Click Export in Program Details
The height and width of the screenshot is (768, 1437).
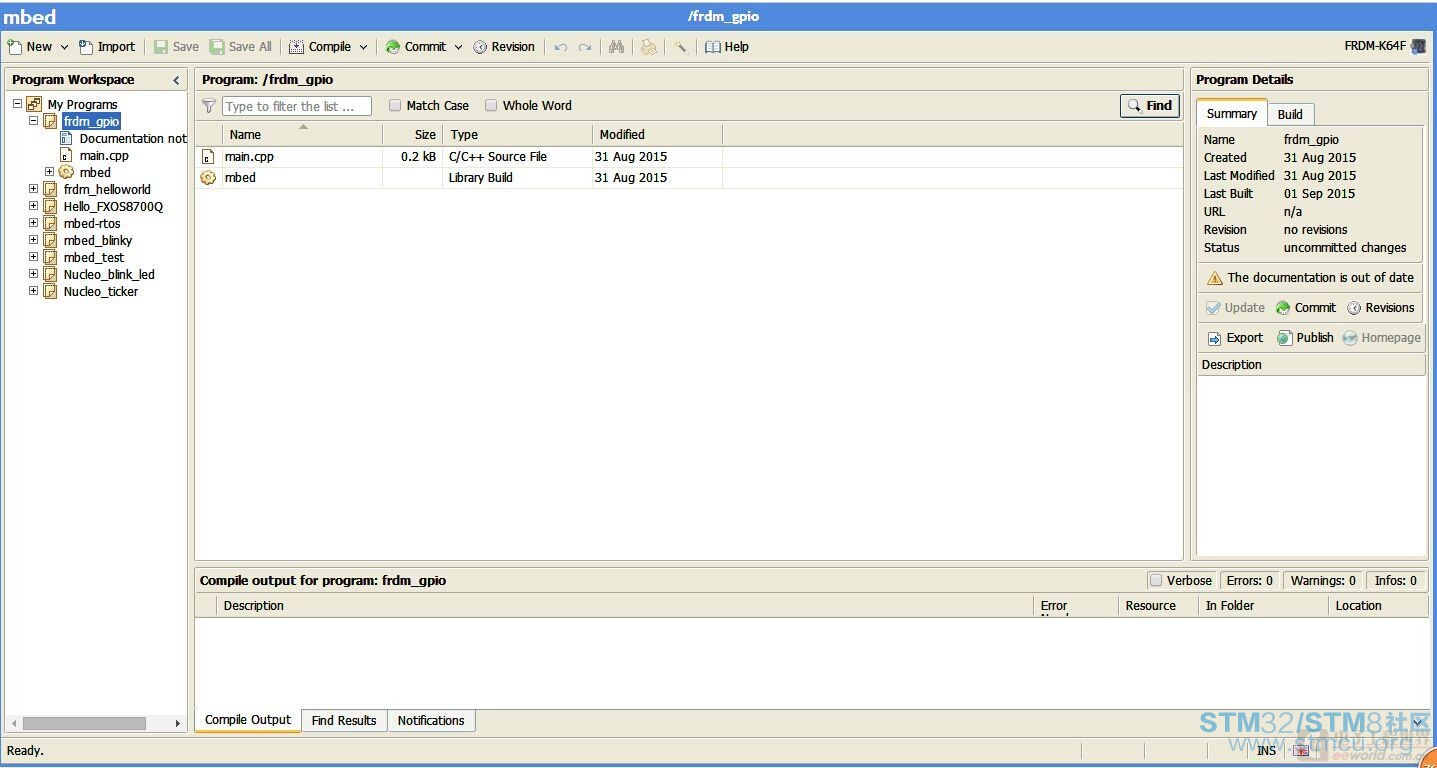pyautogui.click(x=1235, y=338)
